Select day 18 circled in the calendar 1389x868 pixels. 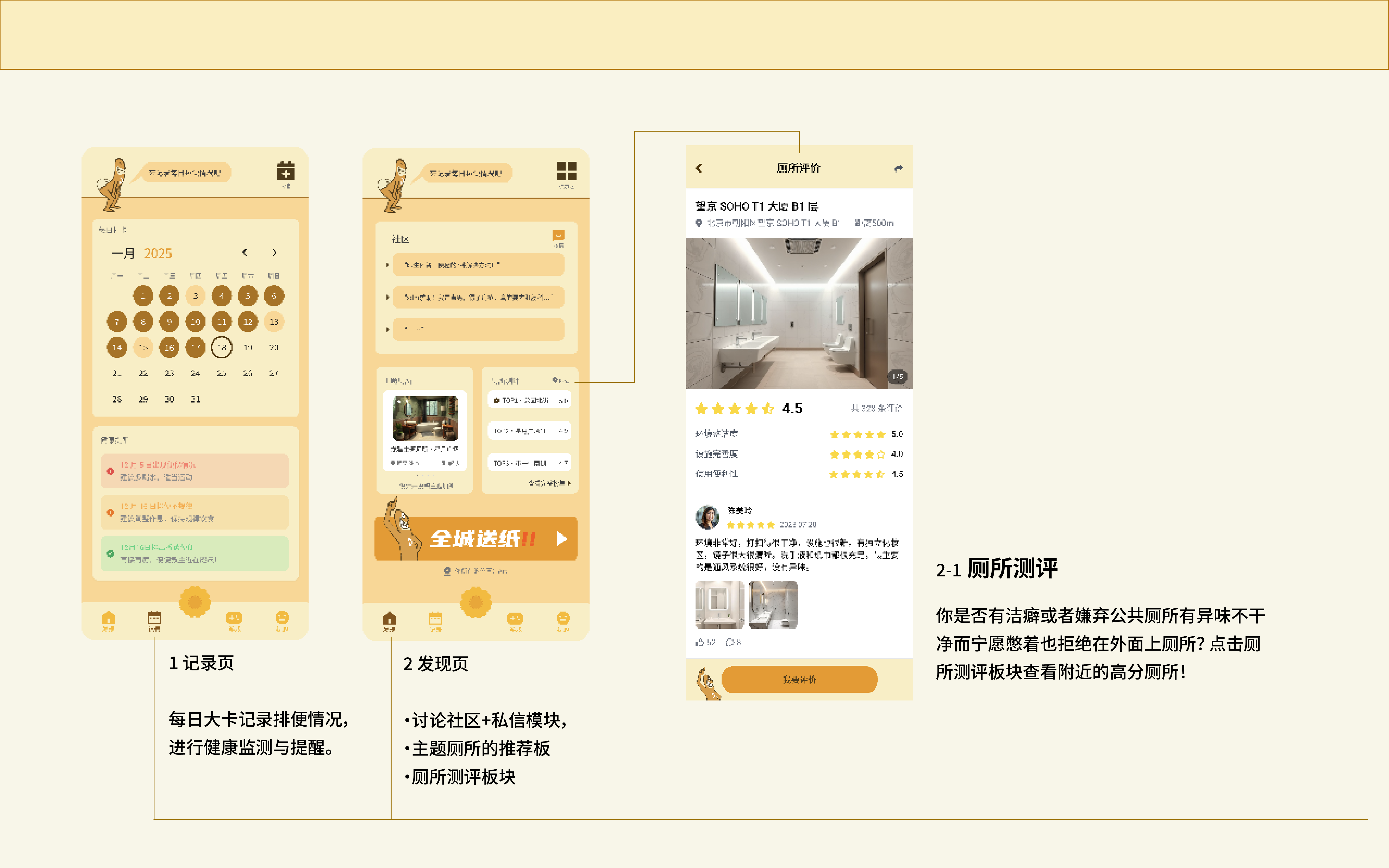222,347
